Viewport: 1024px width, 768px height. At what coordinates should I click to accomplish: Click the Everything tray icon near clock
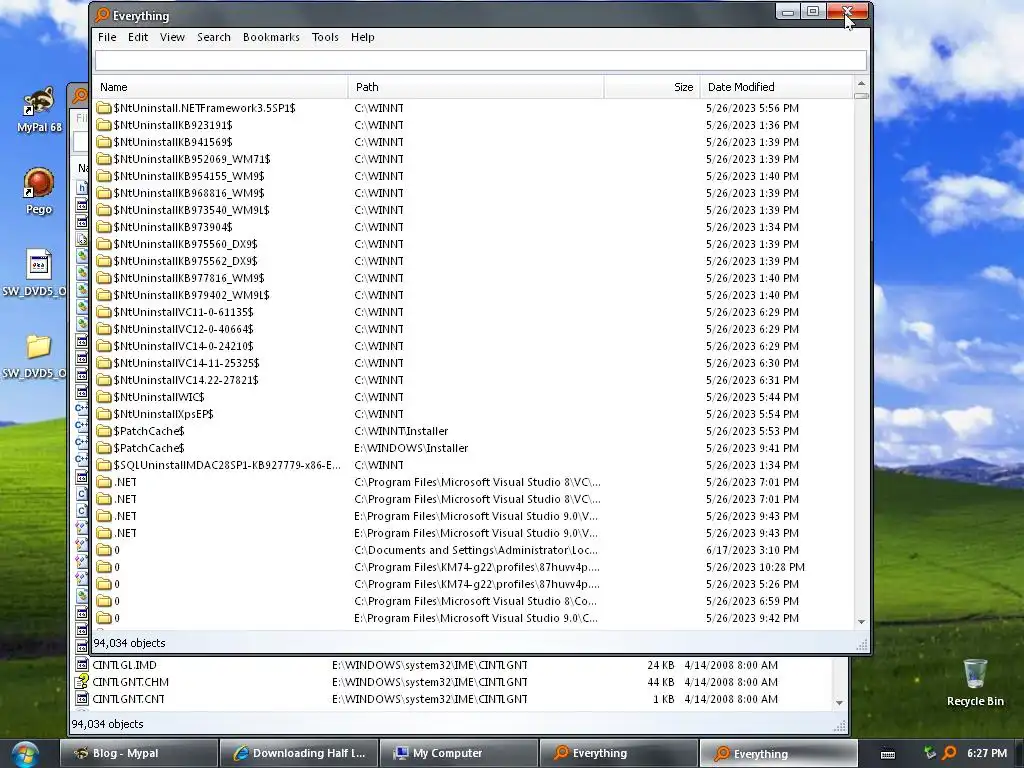click(x=950, y=753)
